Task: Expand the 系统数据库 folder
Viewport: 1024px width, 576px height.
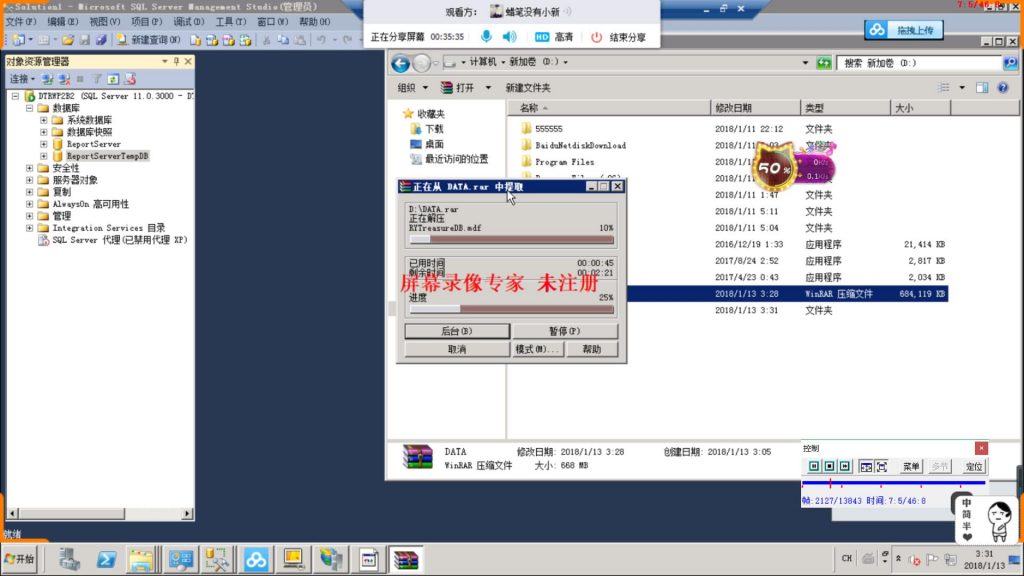Action: (x=44, y=120)
